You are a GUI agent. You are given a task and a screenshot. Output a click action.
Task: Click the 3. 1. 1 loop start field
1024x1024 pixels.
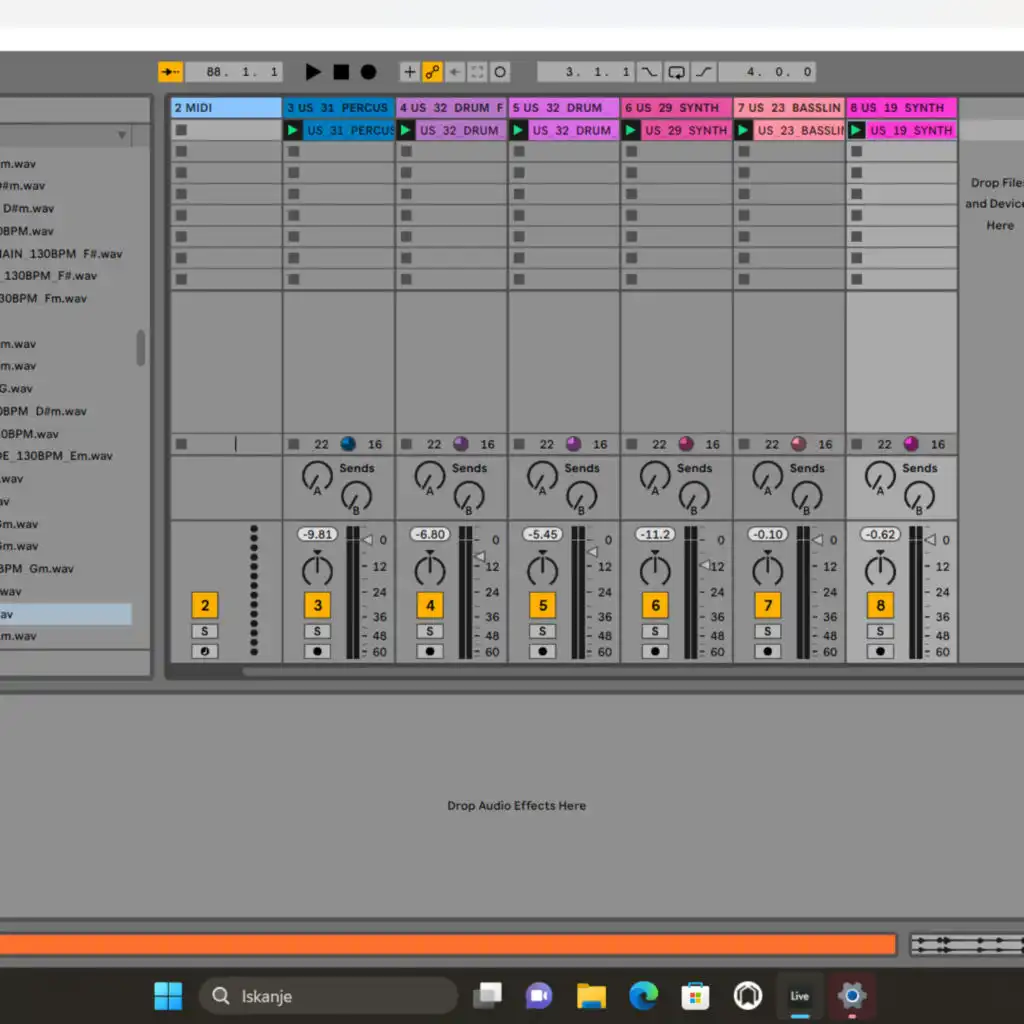coord(586,72)
